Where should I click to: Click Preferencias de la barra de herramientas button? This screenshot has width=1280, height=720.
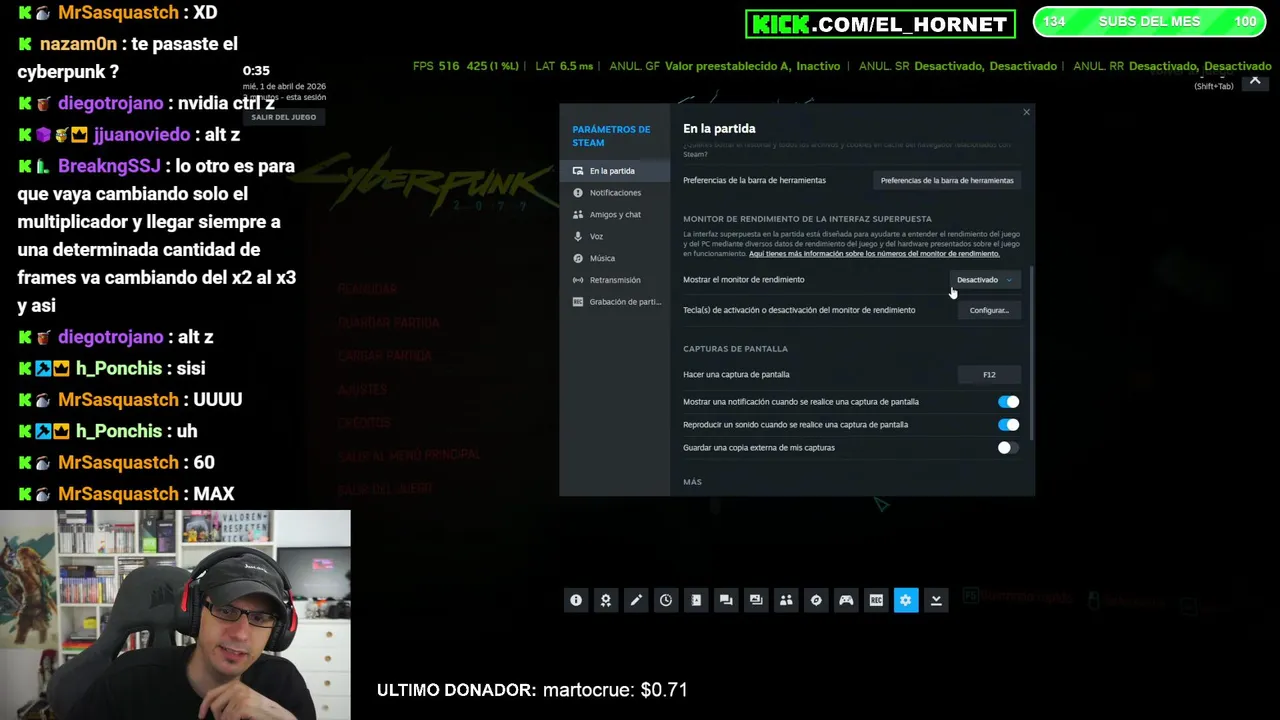pos(947,181)
